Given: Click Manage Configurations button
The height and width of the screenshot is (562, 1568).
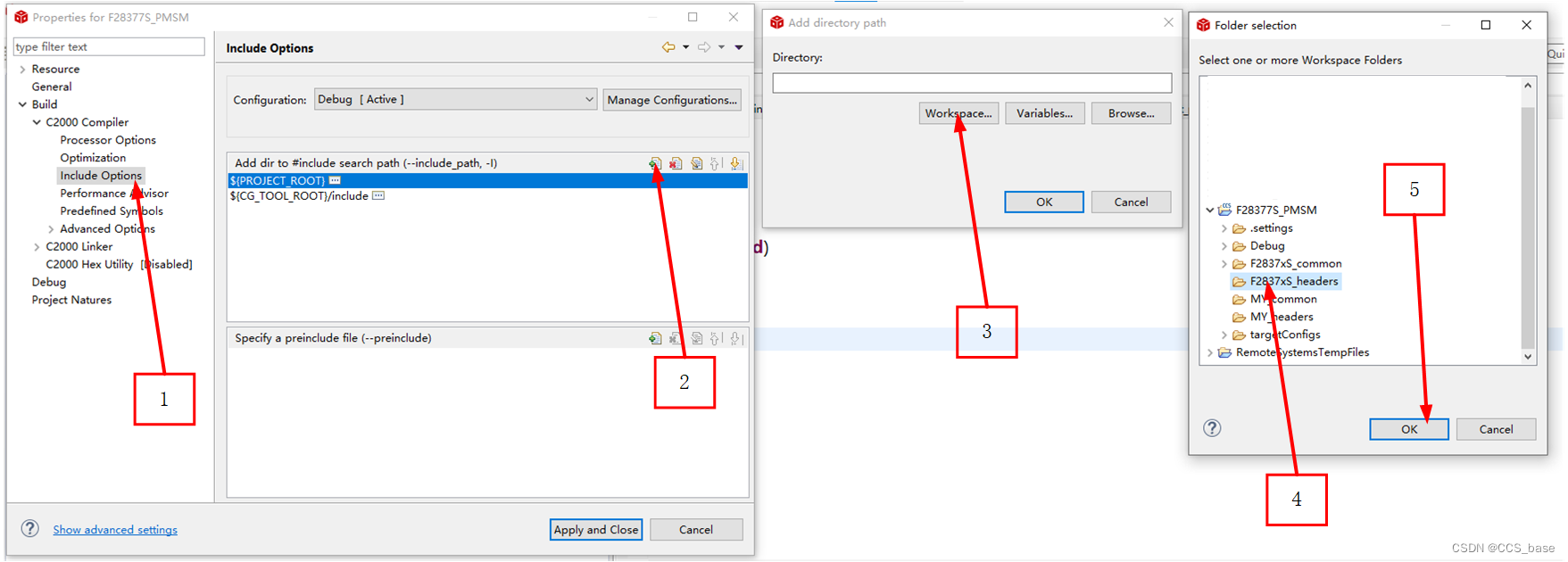Looking at the screenshot, I should click(x=672, y=100).
